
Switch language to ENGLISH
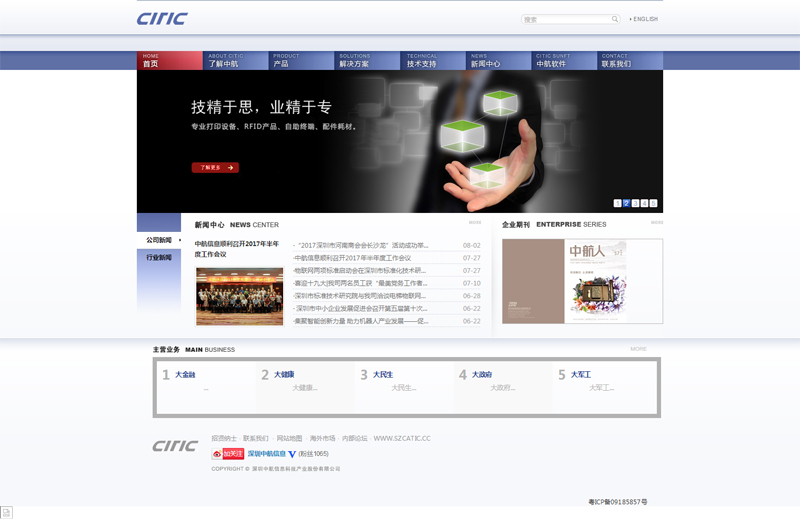click(645, 19)
